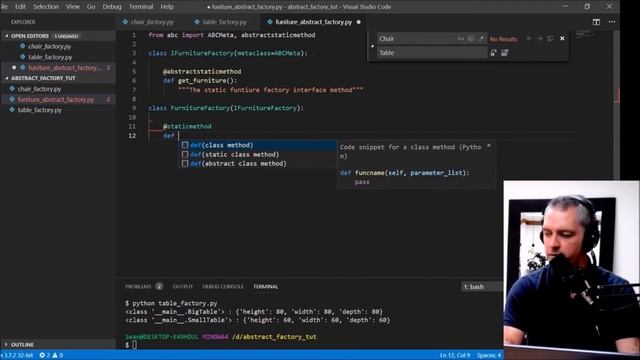Image resolution: width=640 pixels, height=360 pixels.
Task: Open the Help menu
Action: click(x=167, y=7)
